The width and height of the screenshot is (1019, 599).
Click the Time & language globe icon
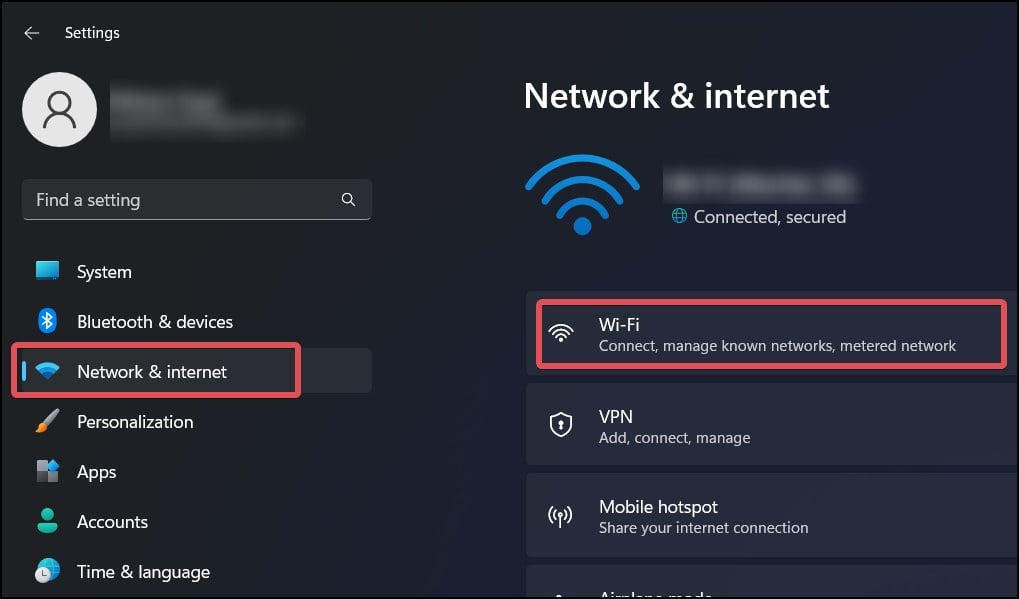[47, 572]
